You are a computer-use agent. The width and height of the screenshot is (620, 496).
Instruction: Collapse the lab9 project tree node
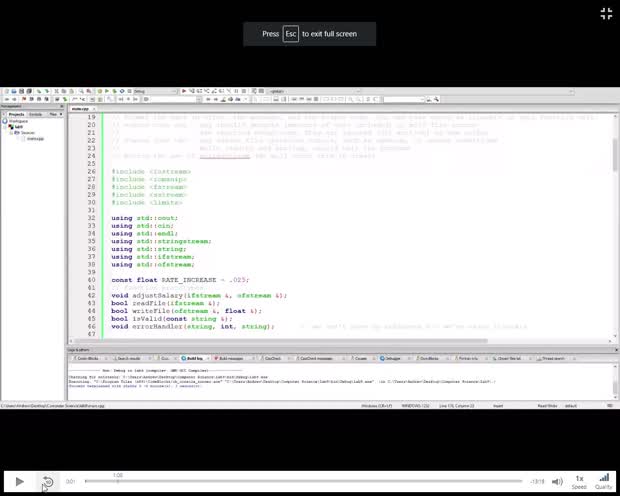tap(5, 127)
